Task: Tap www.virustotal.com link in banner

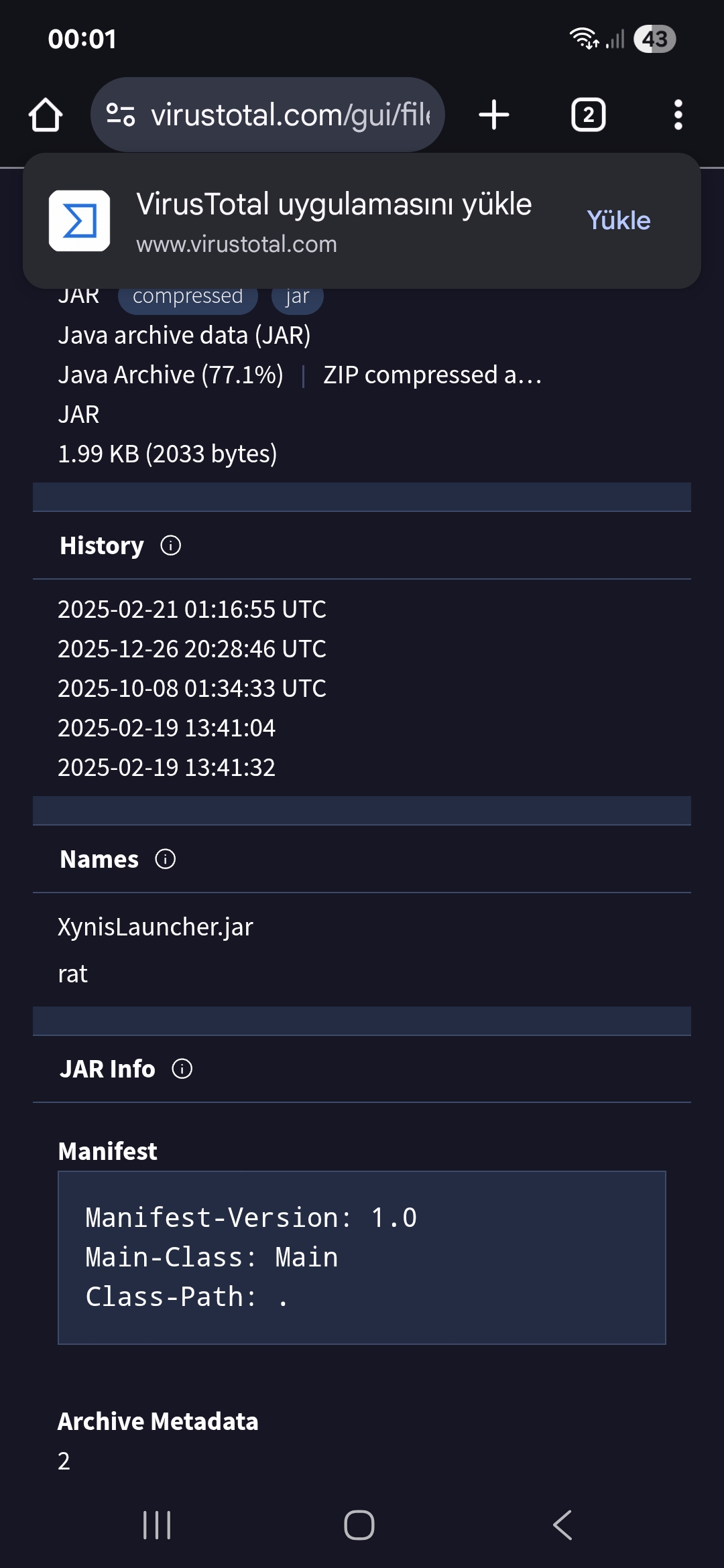Action: point(237,245)
